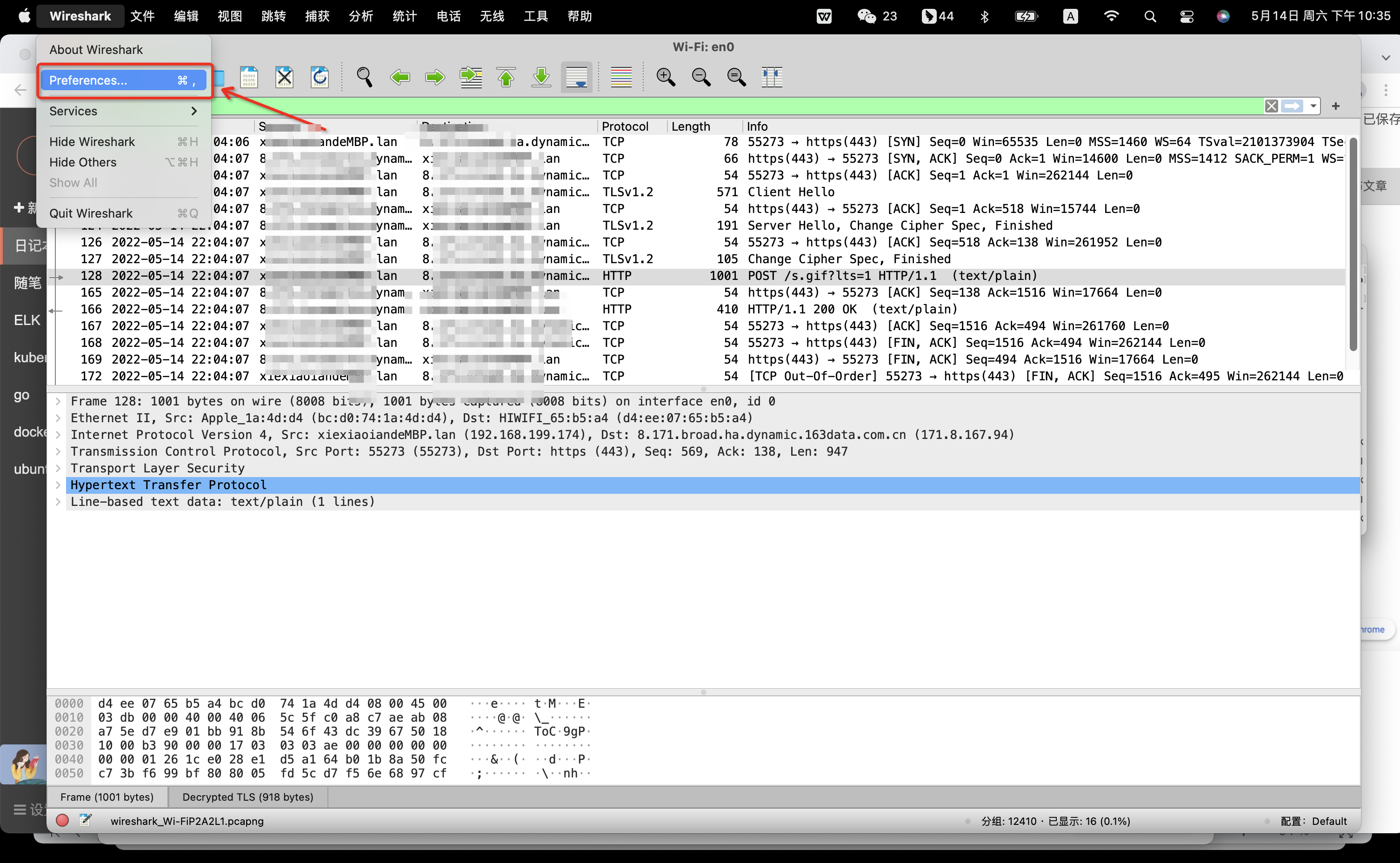Go to the previous packet
Image resolution: width=1400 pixels, height=863 pixels.
tap(400, 77)
